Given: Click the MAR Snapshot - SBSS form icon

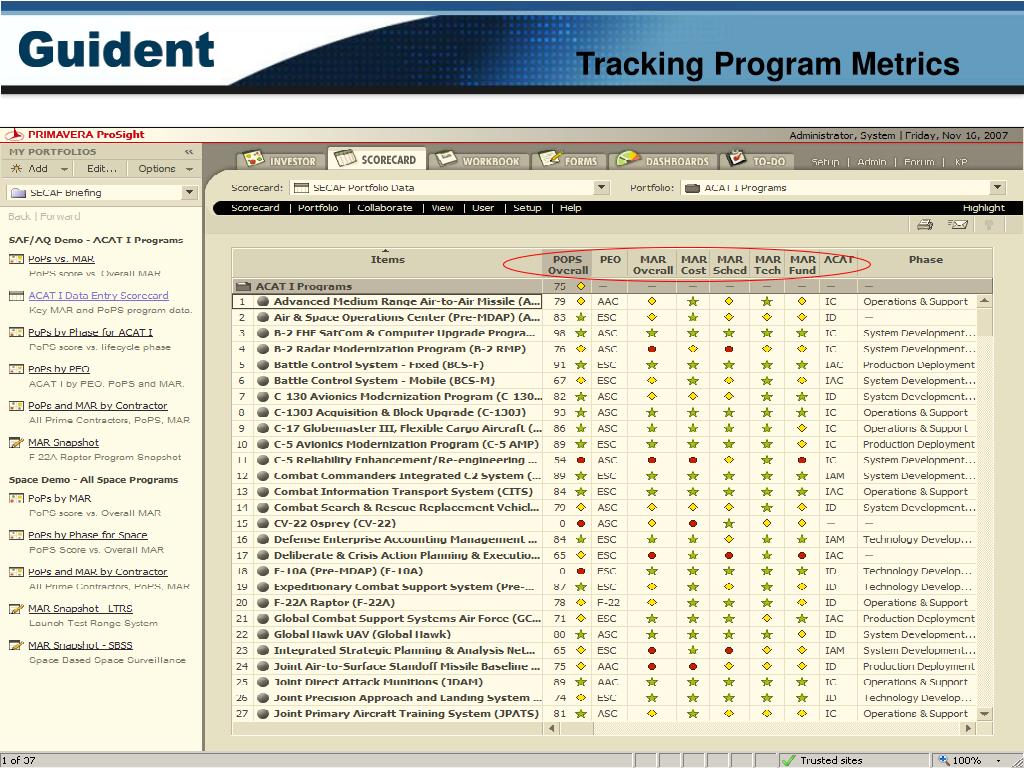Looking at the screenshot, I should [x=16, y=645].
